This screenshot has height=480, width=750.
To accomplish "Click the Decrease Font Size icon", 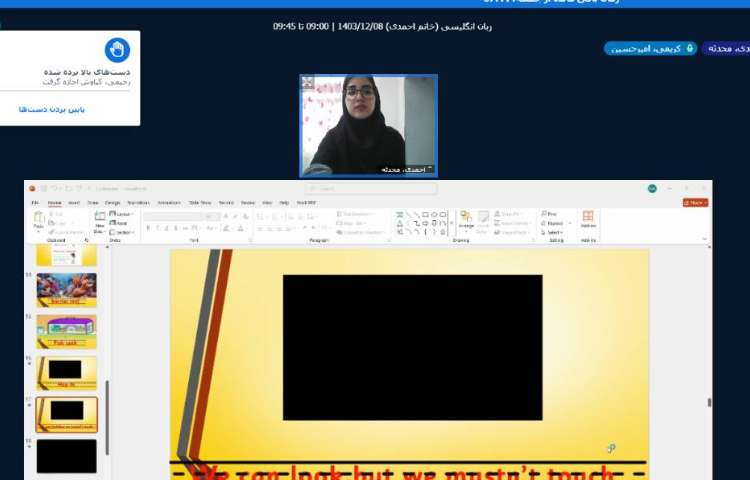I will pos(235,216).
